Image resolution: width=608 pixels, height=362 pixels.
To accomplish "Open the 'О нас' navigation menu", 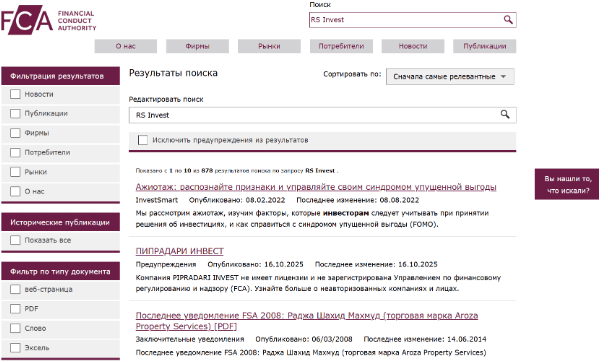I will coord(126,46).
